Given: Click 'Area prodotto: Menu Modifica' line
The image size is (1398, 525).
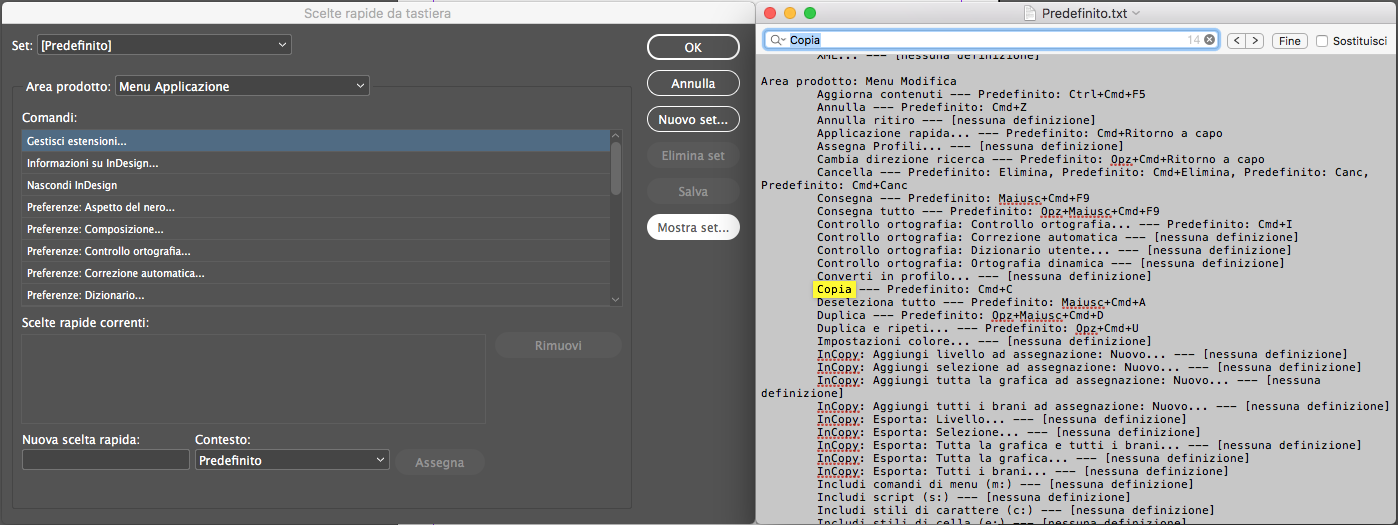Looking at the screenshot, I should pyautogui.click(x=858, y=81).
